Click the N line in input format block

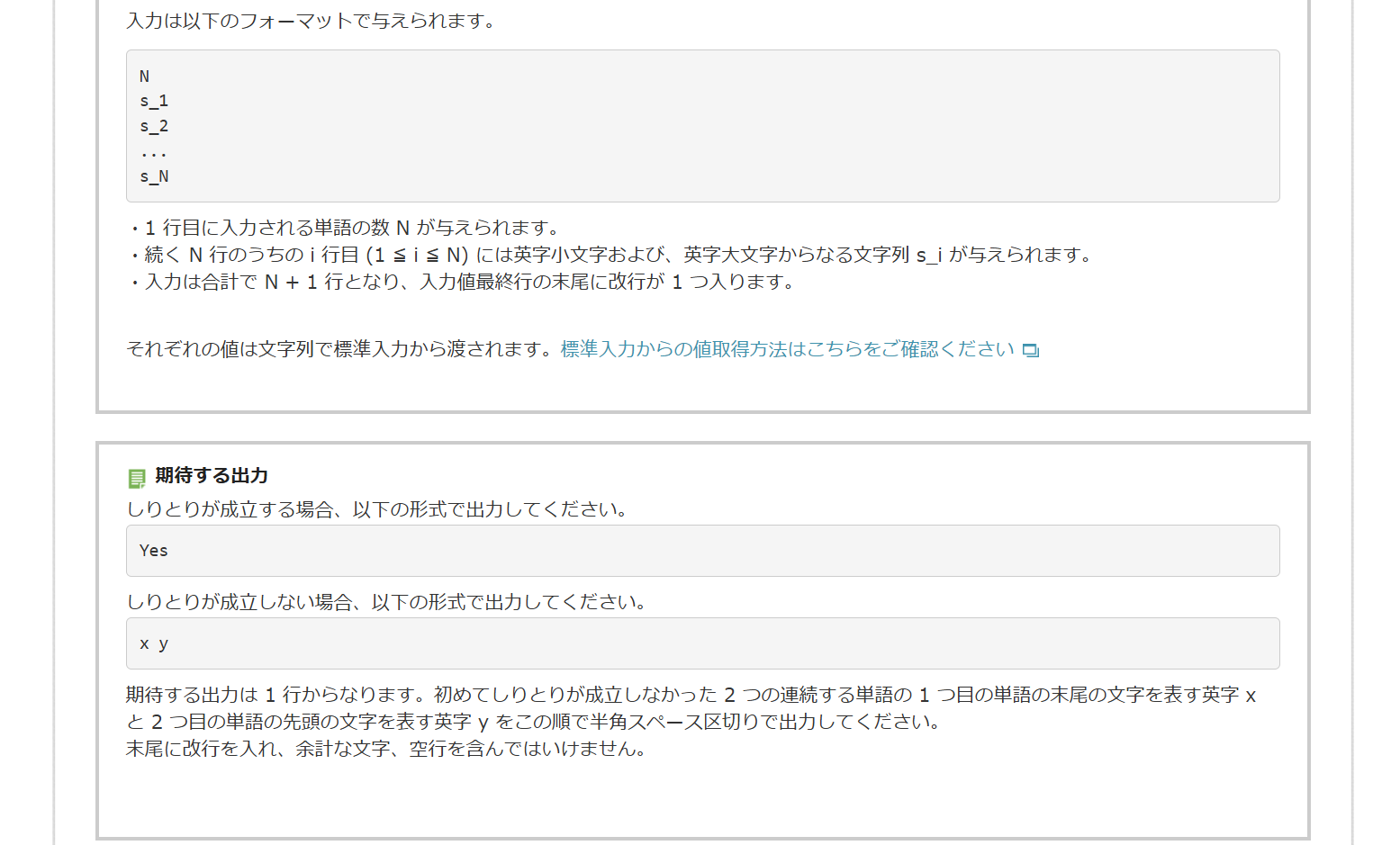[x=144, y=76]
